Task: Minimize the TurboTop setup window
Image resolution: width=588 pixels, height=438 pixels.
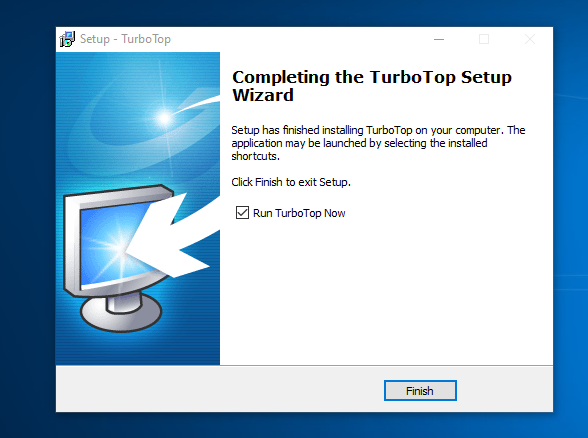Action: coord(439,39)
